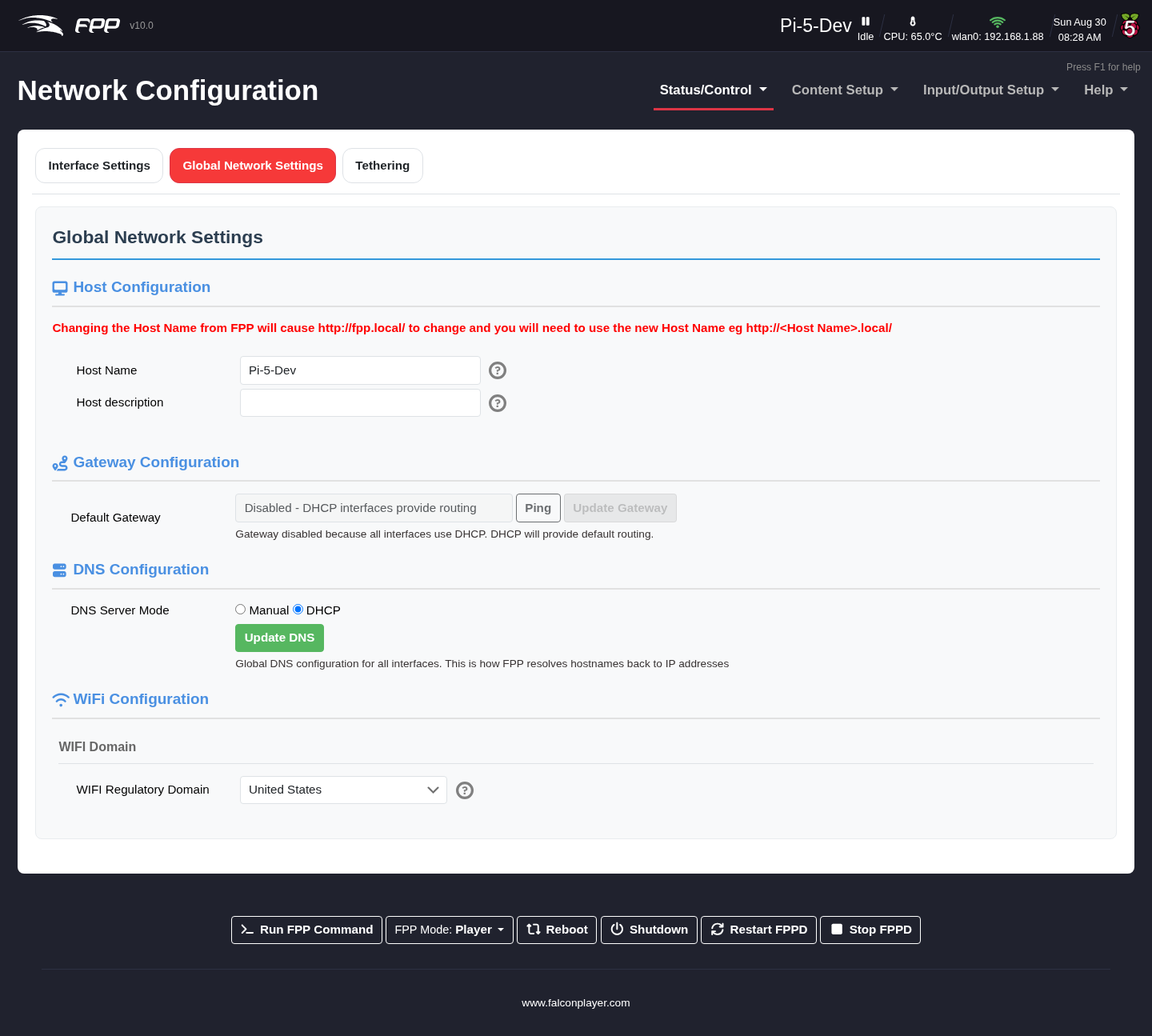Screen dimensions: 1152x1036
Task: Click the Sun Aug 30 date text
Action: [1079, 22]
